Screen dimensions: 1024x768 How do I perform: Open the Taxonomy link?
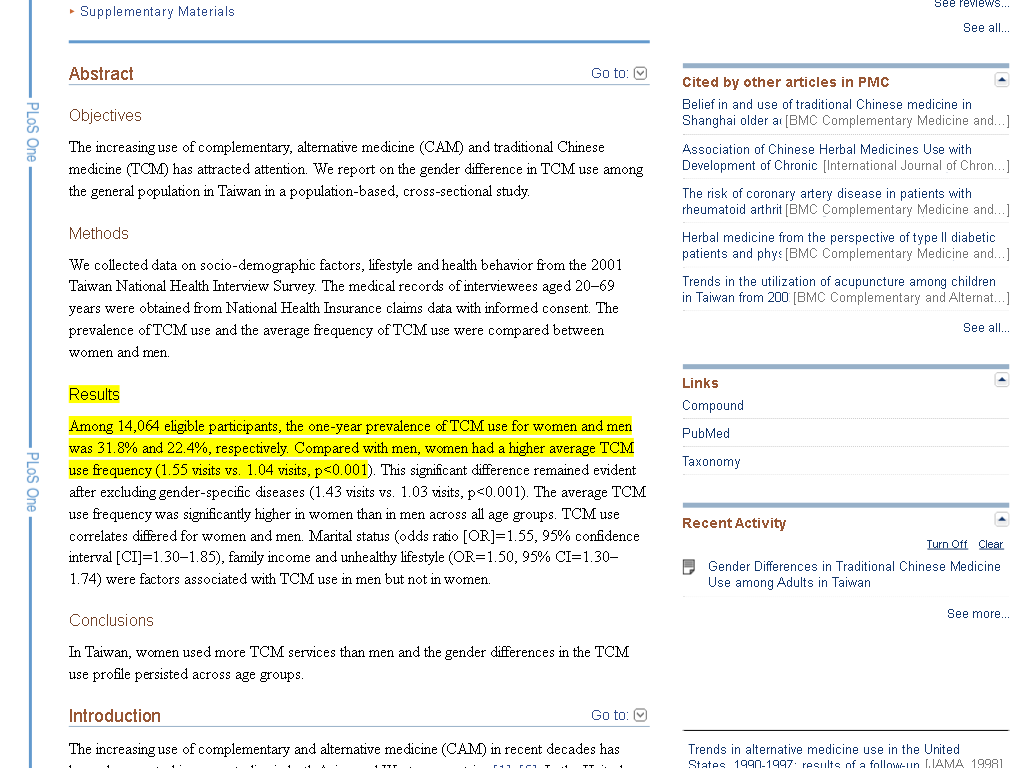[x=711, y=462]
